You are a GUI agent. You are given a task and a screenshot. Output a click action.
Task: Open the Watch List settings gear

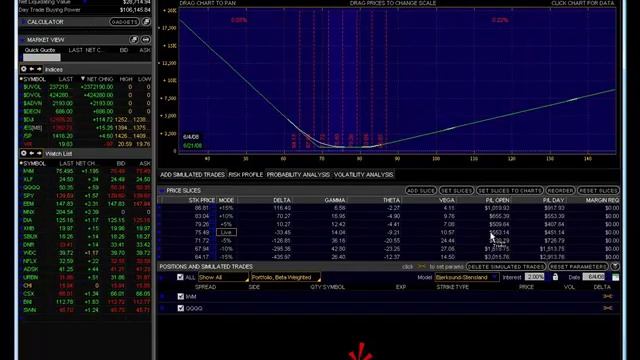click(x=24, y=153)
